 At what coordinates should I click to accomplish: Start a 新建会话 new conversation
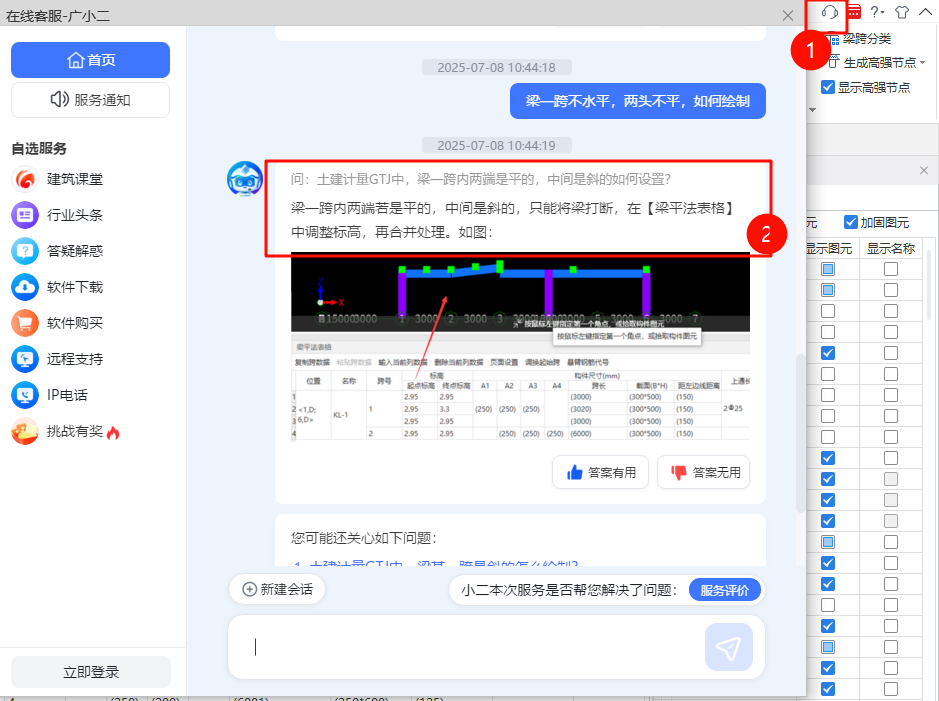pos(277,589)
